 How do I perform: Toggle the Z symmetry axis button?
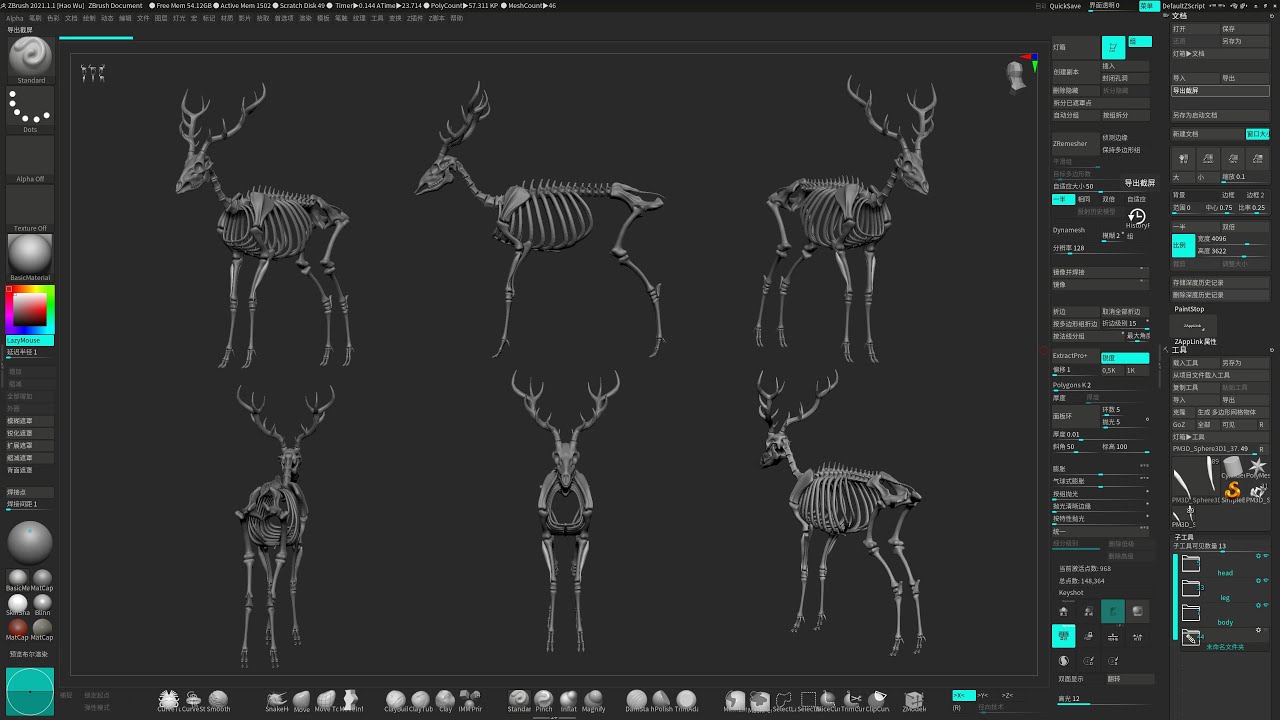pyautogui.click(x=1007, y=695)
